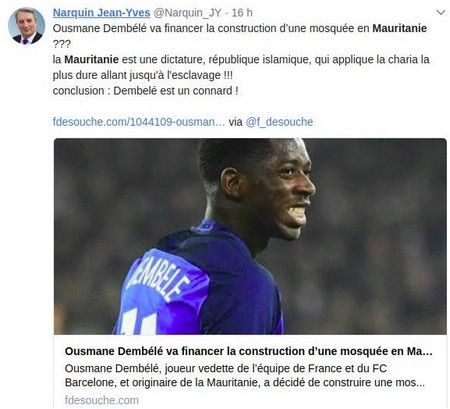450x409 pixels.
Task: Click the word "via" before the mention
Action: click(235, 122)
